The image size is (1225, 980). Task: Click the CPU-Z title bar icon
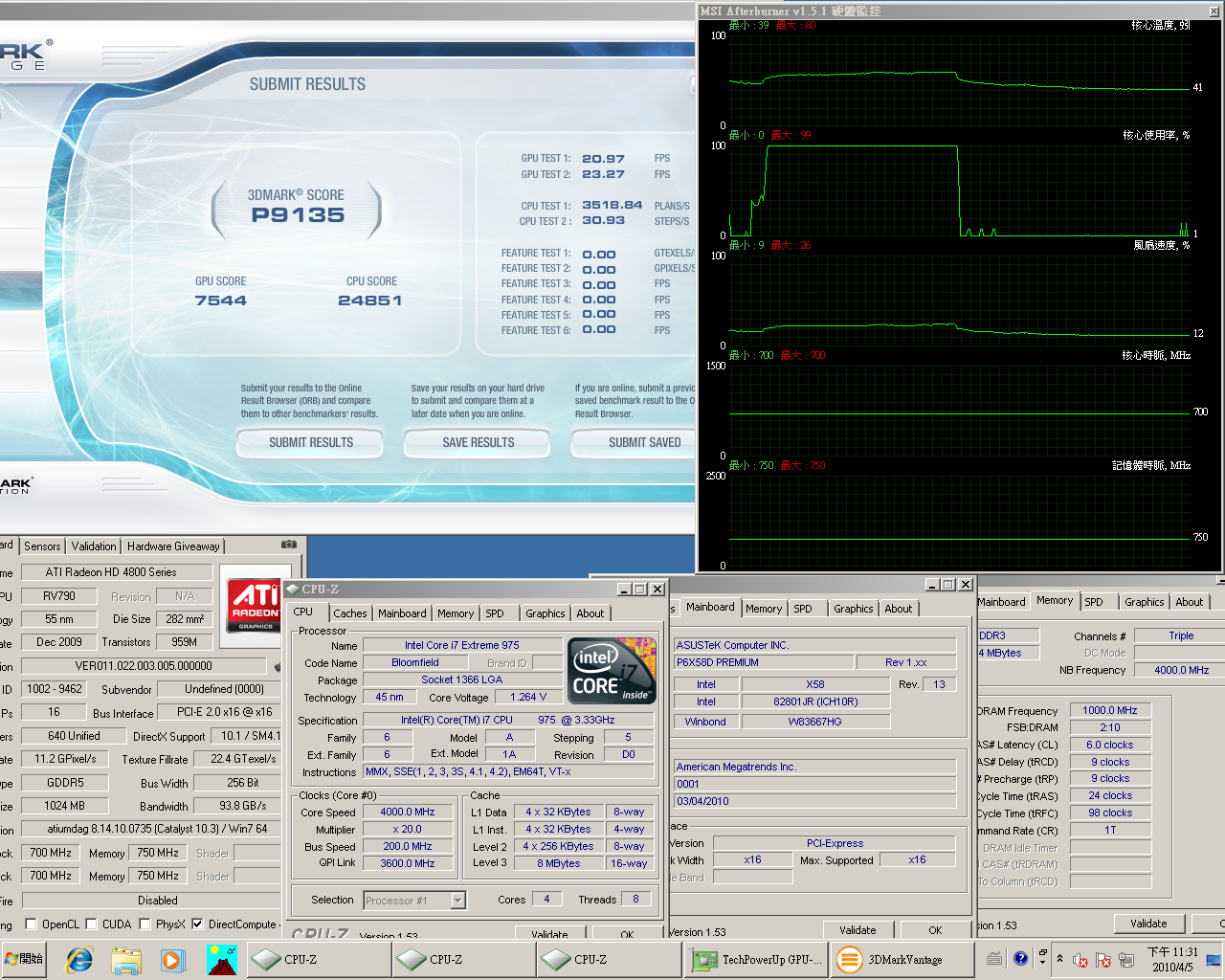pos(293,589)
